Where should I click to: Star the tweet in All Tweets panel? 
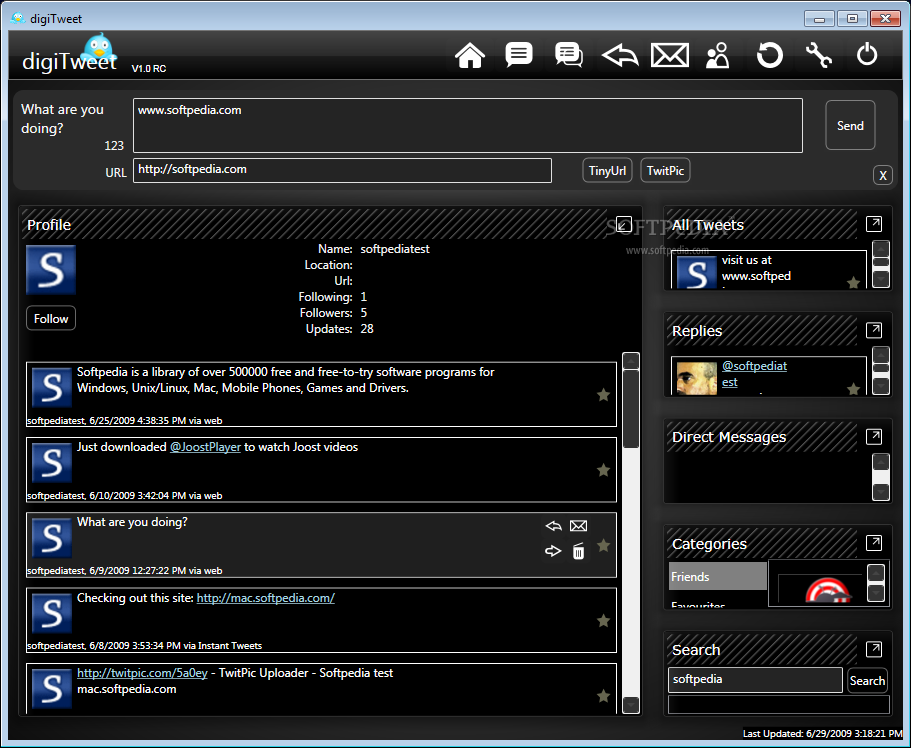point(853,283)
